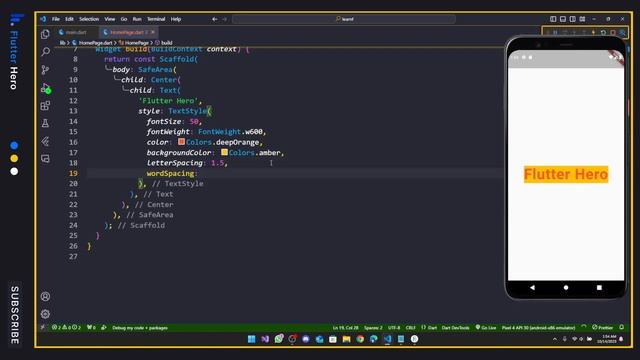Click the command center search box

pyautogui.click(x=344, y=19)
